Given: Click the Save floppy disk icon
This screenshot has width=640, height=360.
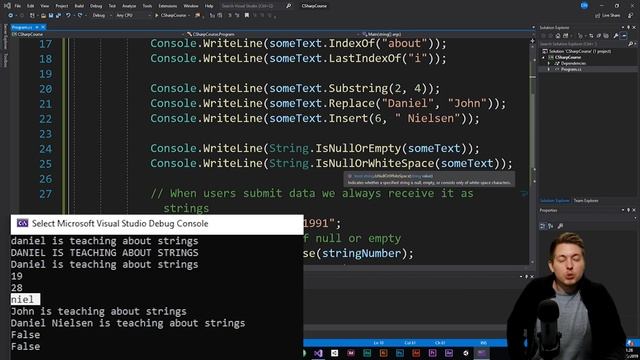Looking at the screenshot, I should point(51,16).
